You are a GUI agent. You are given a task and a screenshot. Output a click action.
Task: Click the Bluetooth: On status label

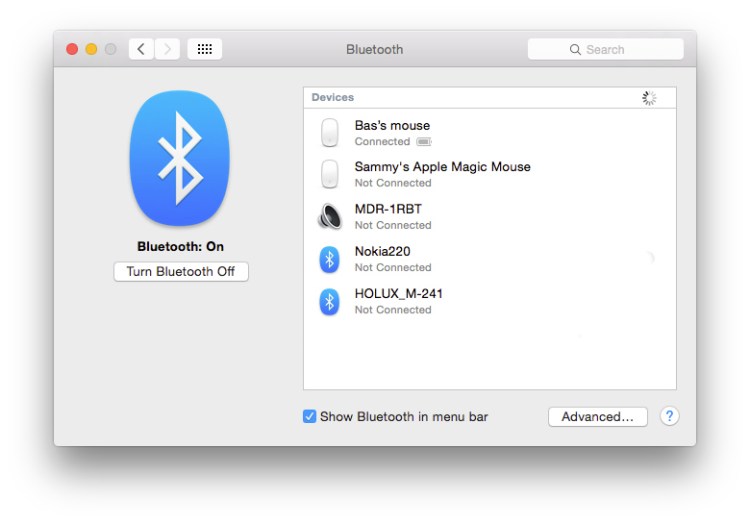point(180,246)
